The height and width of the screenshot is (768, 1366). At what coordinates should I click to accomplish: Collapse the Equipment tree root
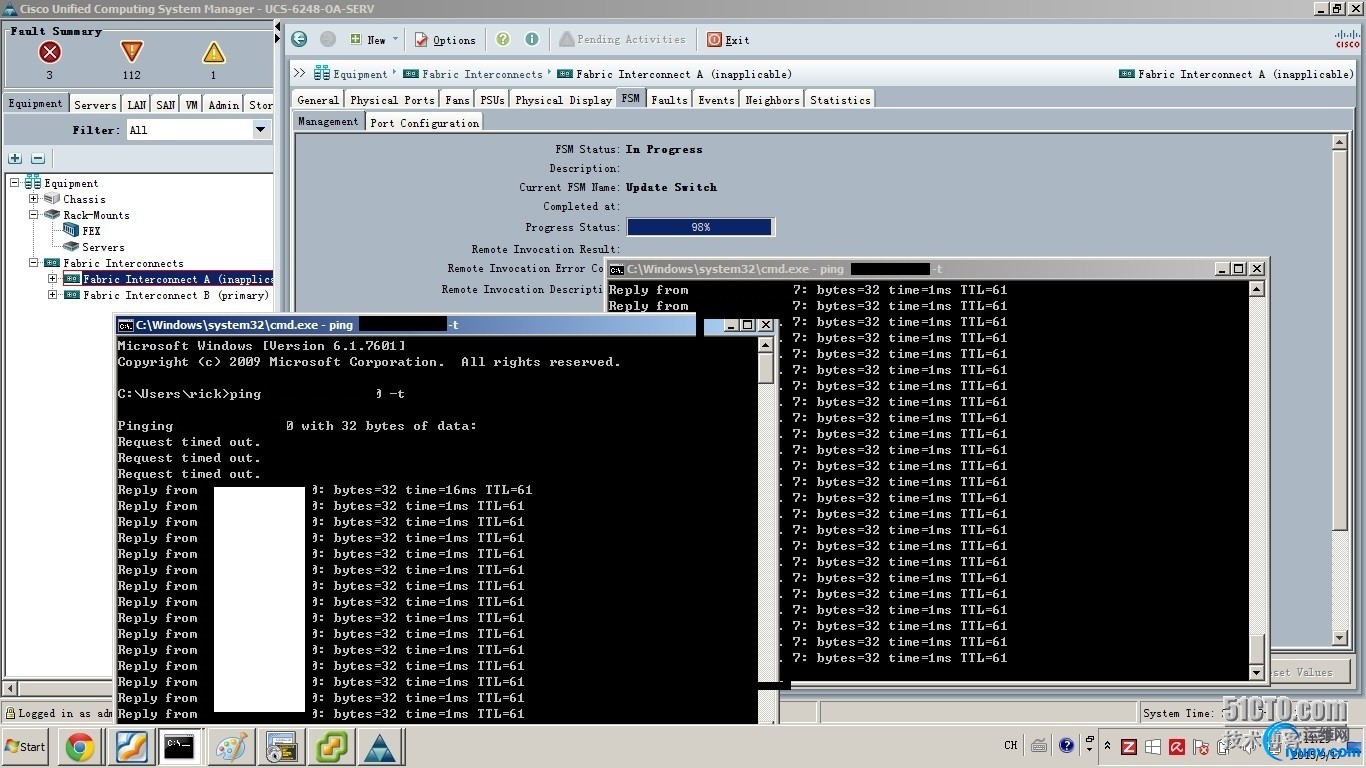pyautogui.click(x=15, y=183)
